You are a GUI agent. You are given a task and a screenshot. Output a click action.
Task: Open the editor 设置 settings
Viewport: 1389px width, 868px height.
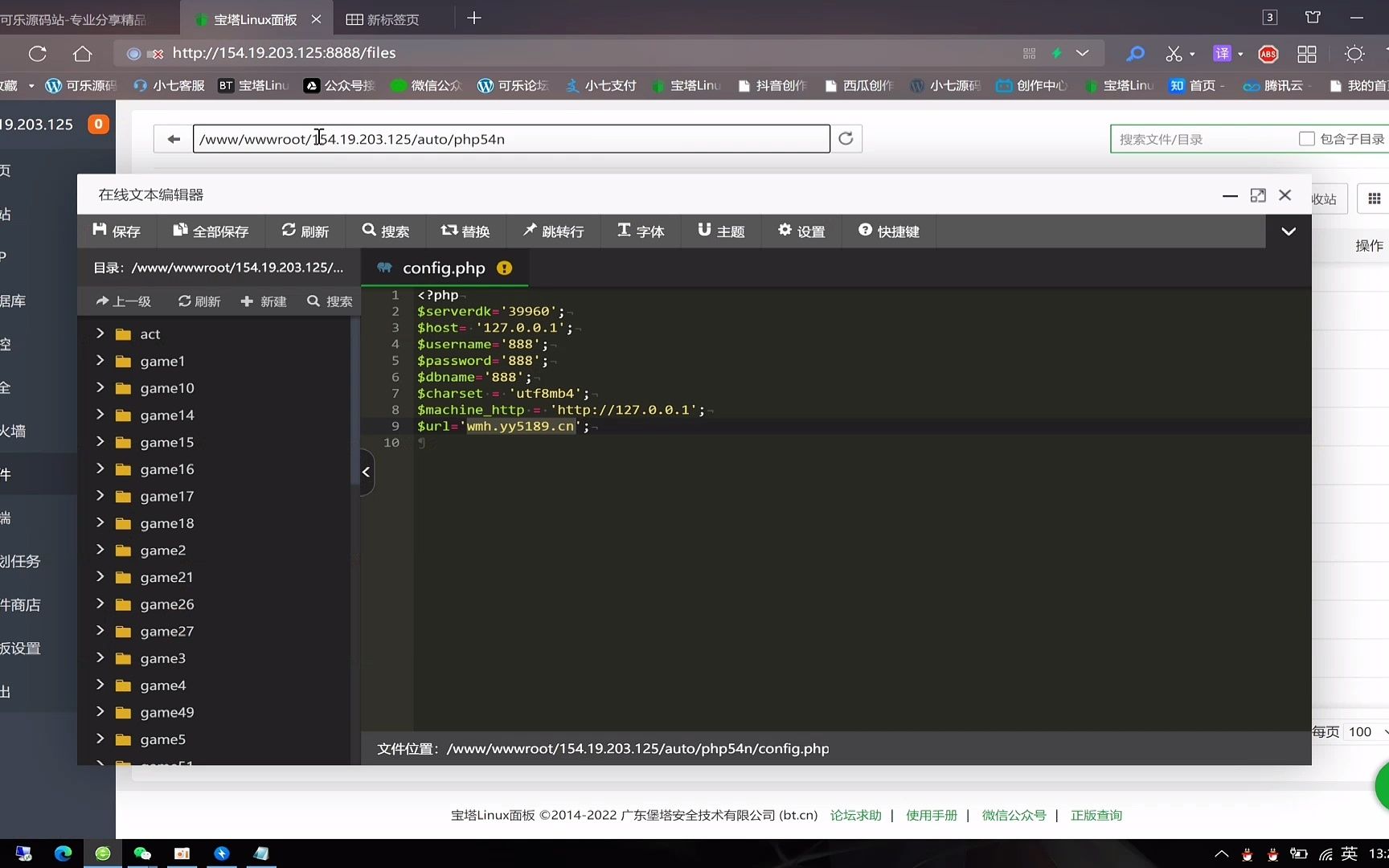[x=801, y=231]
